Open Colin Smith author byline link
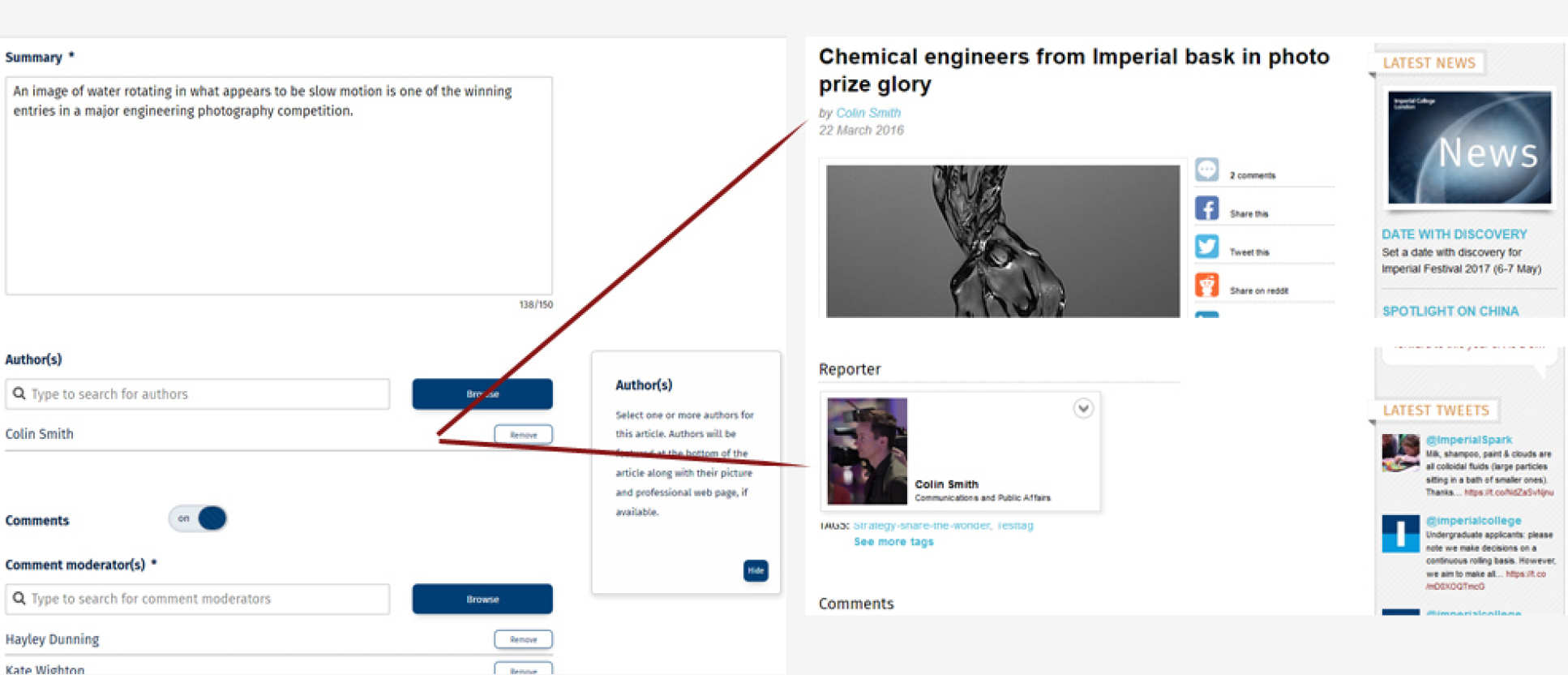The image size is (1568, 675). coord(868,113)
